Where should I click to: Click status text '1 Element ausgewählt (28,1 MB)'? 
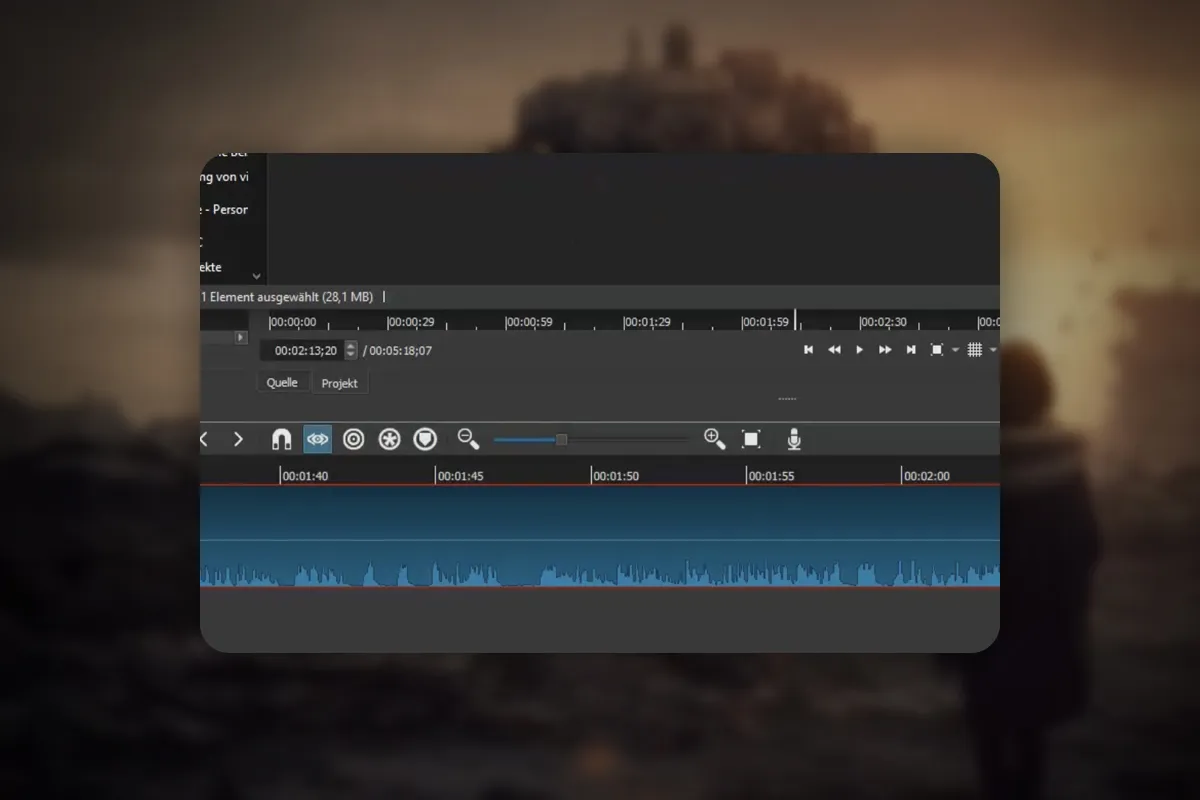(287, 297)
